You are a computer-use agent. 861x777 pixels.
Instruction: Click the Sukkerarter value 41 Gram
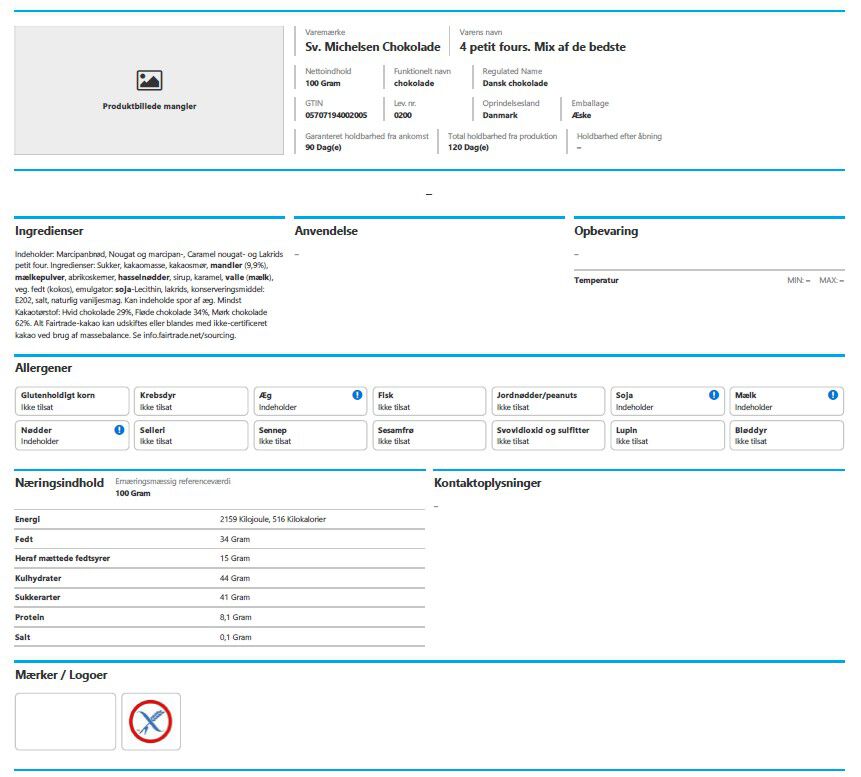[234, 597]
